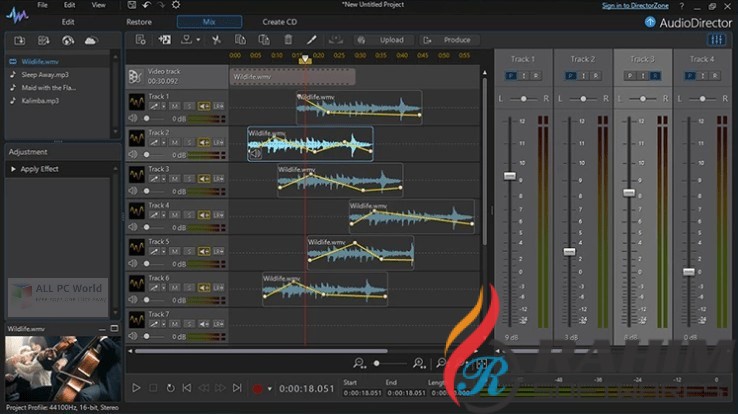The width and height of the screenshot is (738, 414).
Task: Click the scissors split tool in toolbar
Action: (x=215, y=40)
